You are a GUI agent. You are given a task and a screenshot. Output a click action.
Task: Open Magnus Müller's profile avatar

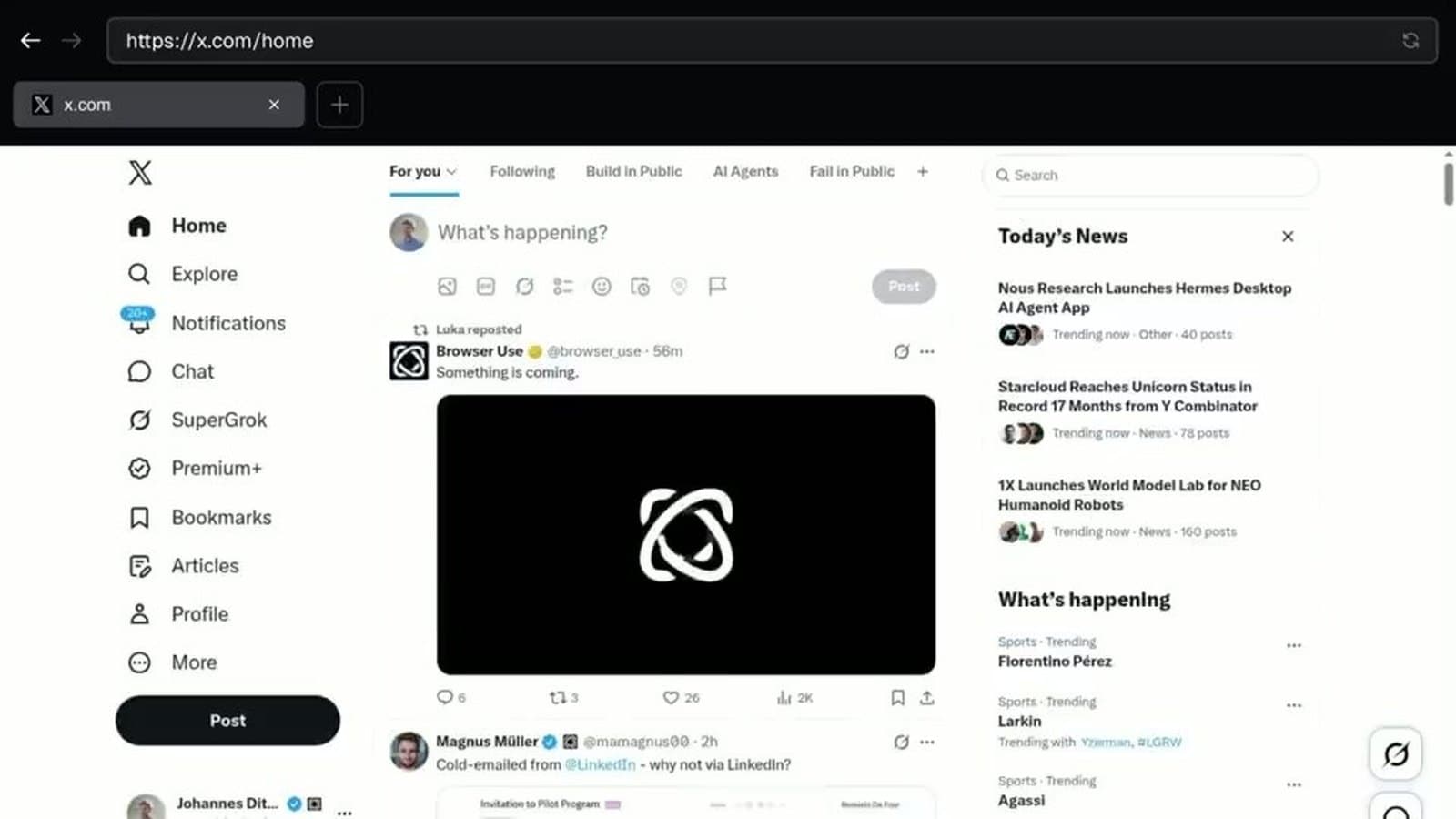tap(409, 752)
